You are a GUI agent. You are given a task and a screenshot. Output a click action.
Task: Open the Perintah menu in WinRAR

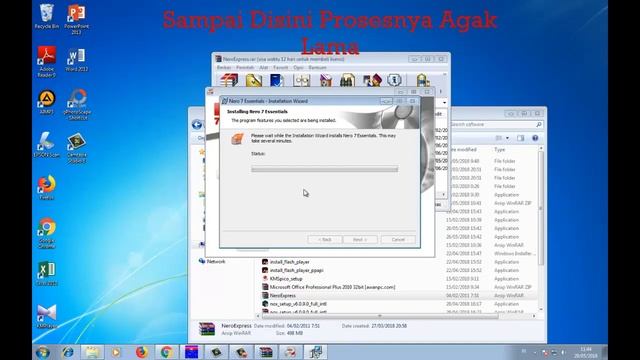245,67
